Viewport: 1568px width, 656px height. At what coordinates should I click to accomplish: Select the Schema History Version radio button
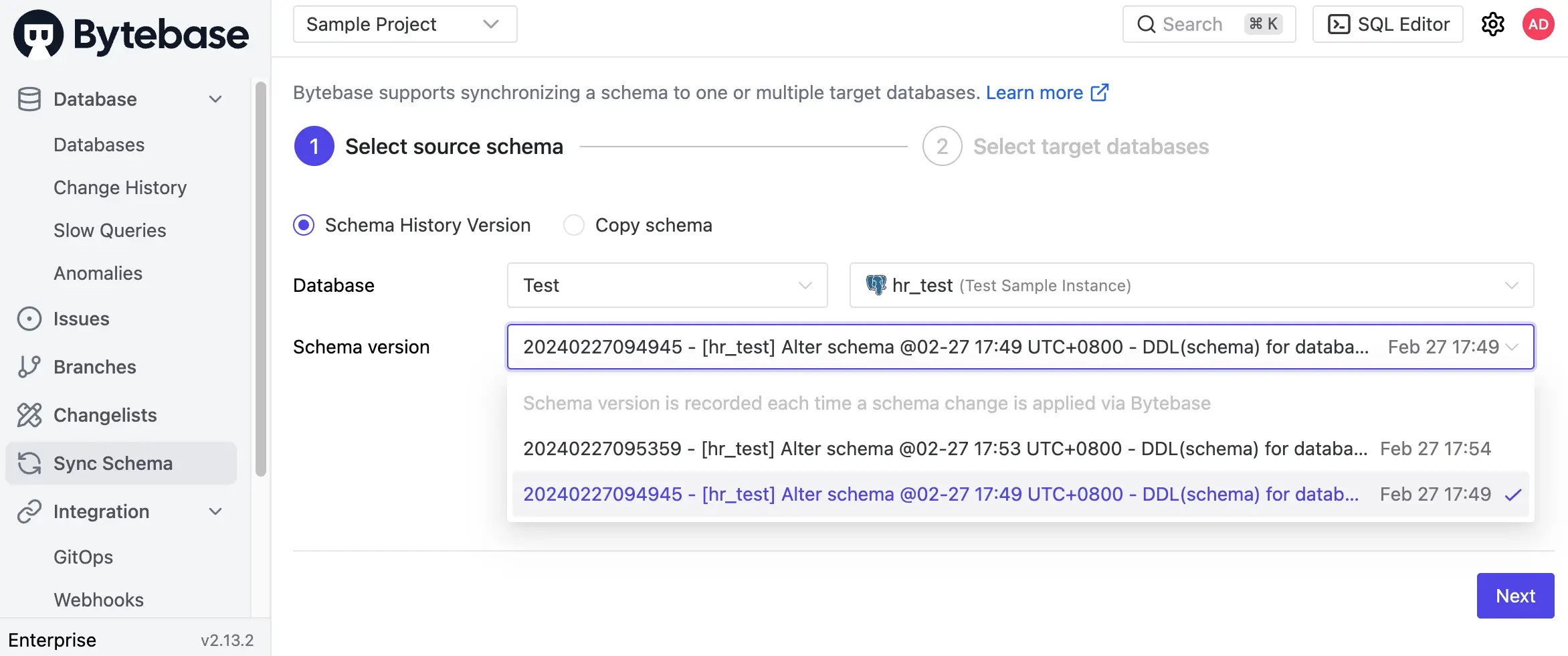(304, 225)
